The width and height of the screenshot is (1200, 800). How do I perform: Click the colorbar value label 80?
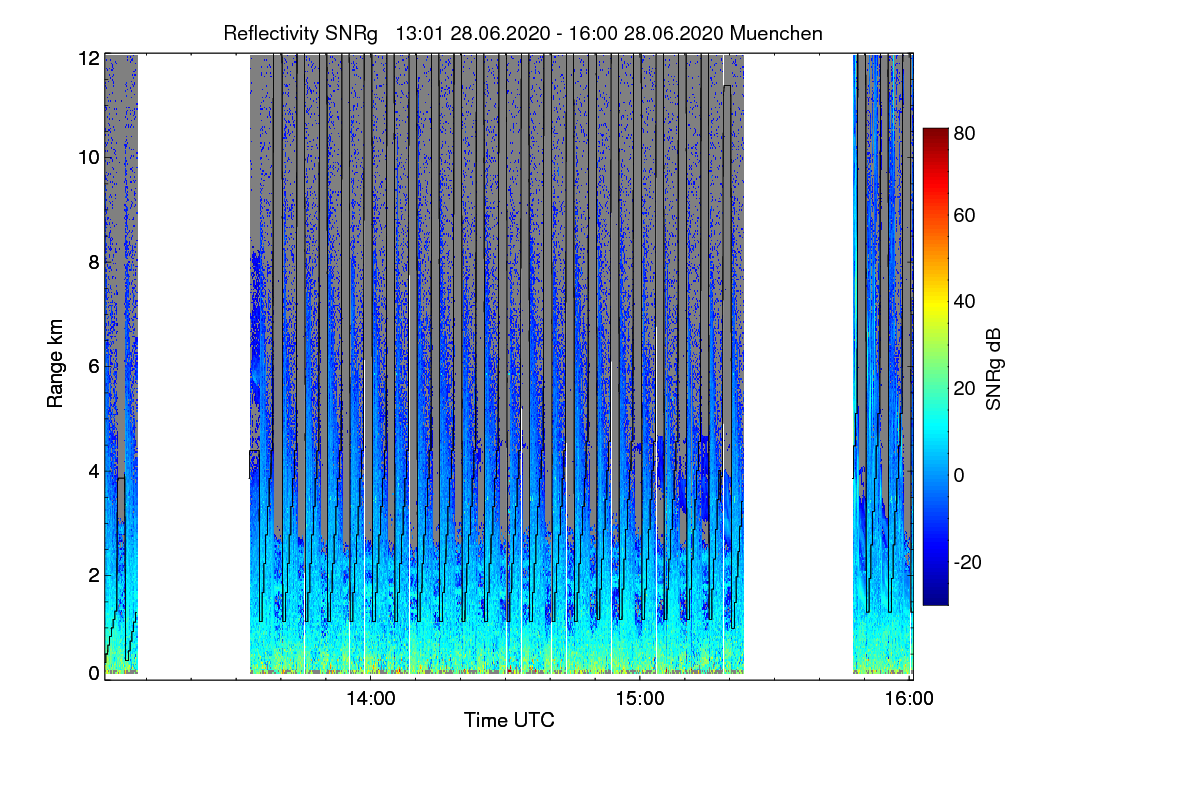965,133
